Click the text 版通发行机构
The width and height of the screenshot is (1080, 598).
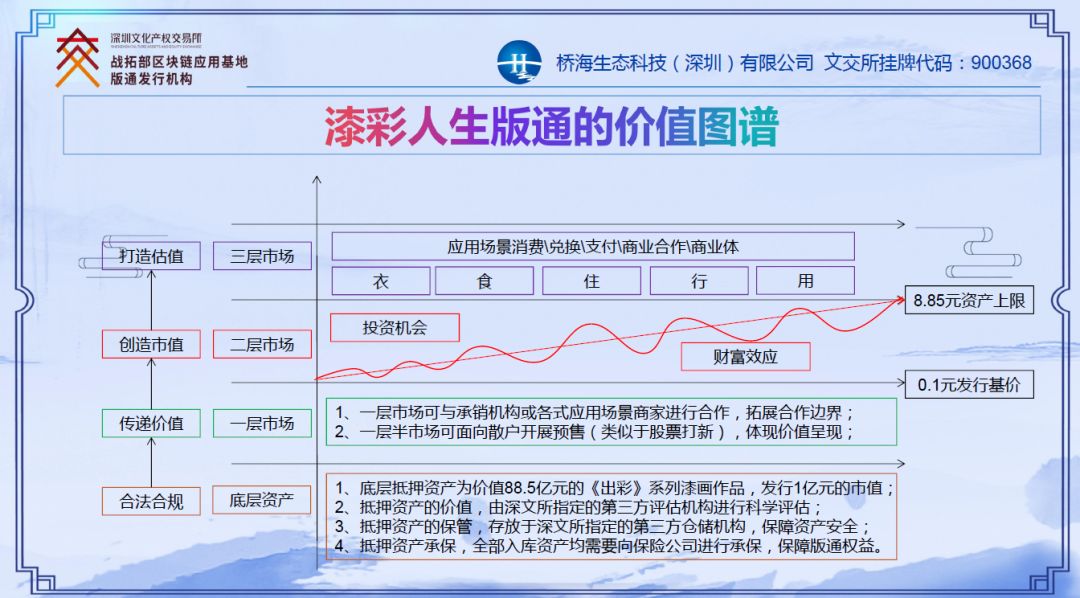coord(152,79)
